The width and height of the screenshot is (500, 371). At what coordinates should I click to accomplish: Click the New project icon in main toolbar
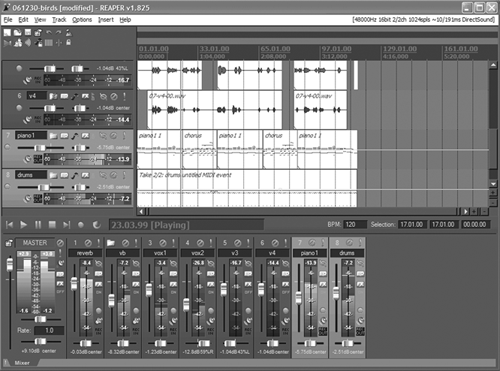pos(7,33)
